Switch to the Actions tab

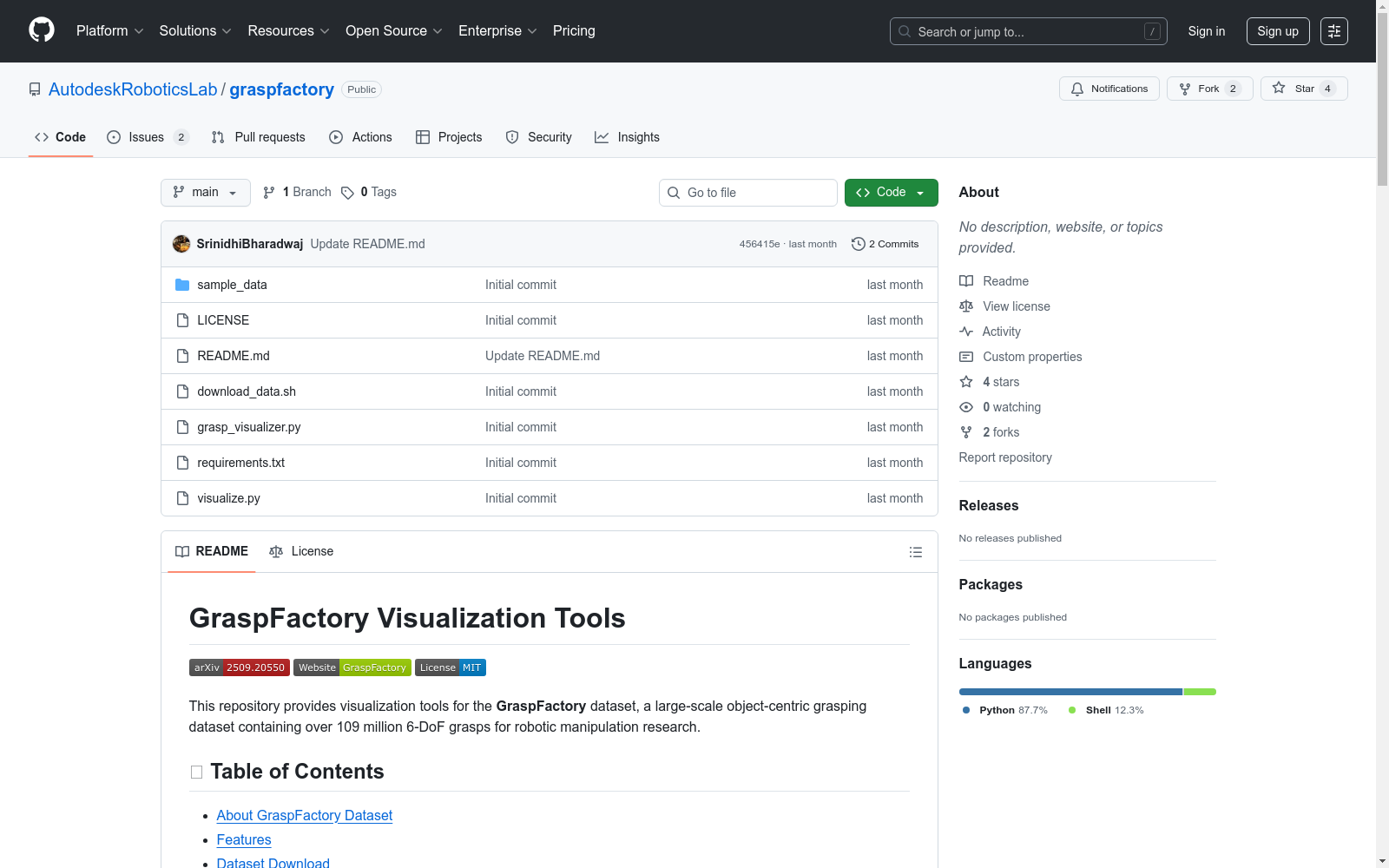click(360, 137)
